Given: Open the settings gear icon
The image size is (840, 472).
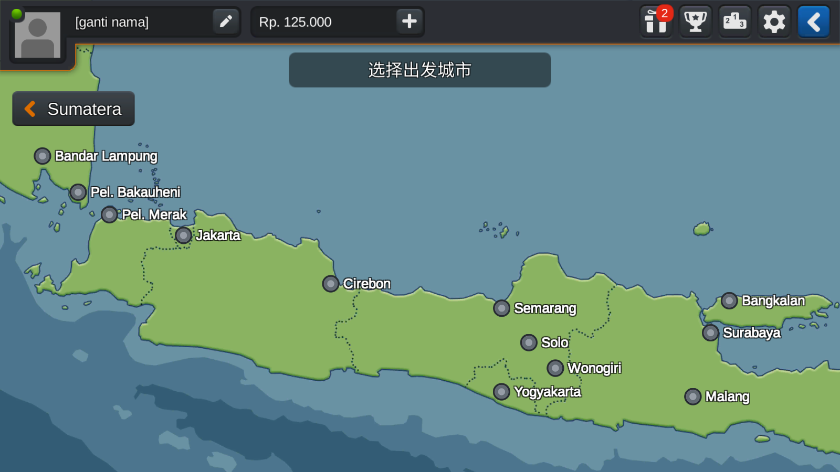Looking at the screenshot, I should pos(774,21).
